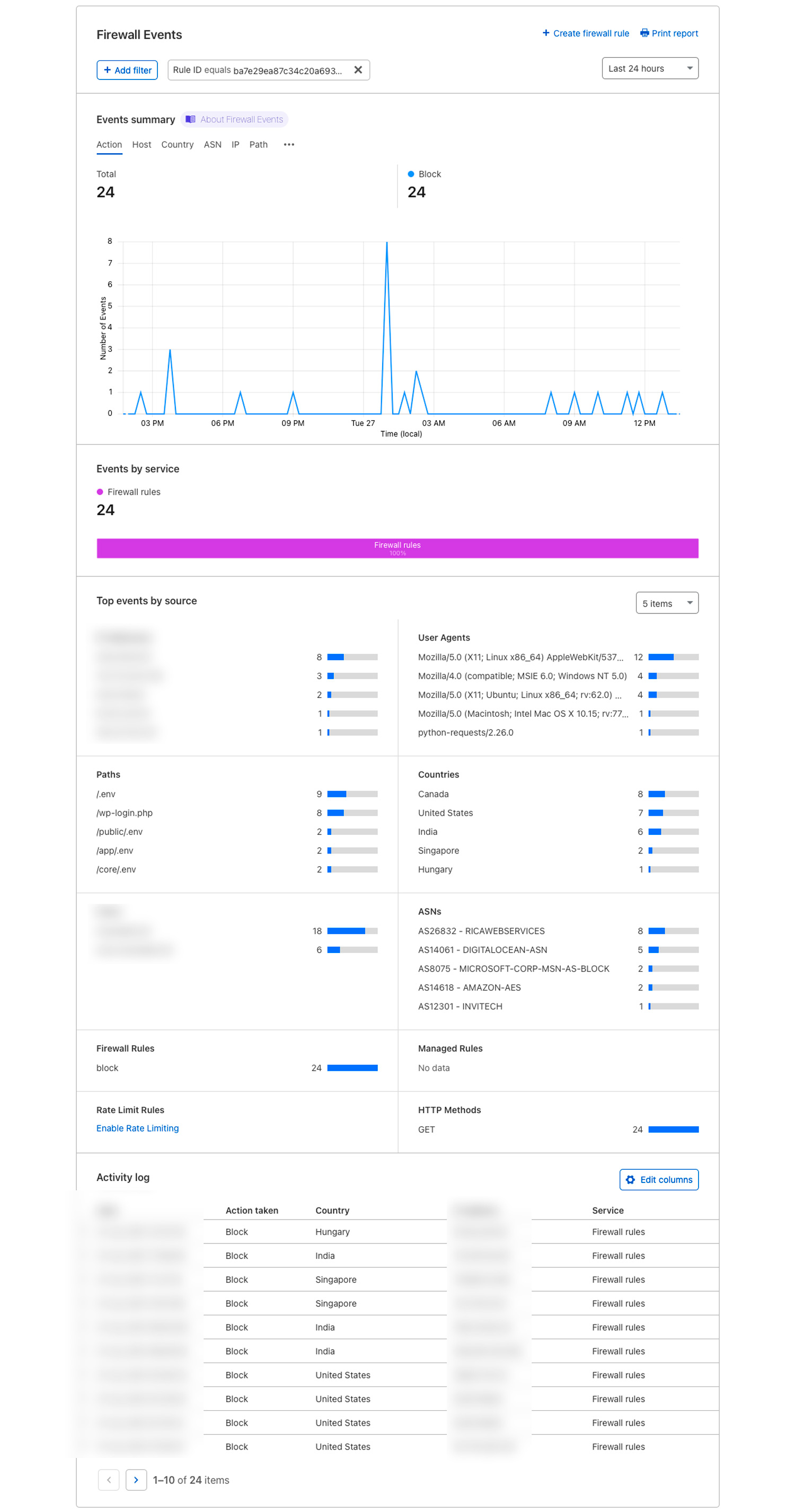Click the printer icon for Print report
The width and height of the screenshot is (795, 1512).
(644, 33)
